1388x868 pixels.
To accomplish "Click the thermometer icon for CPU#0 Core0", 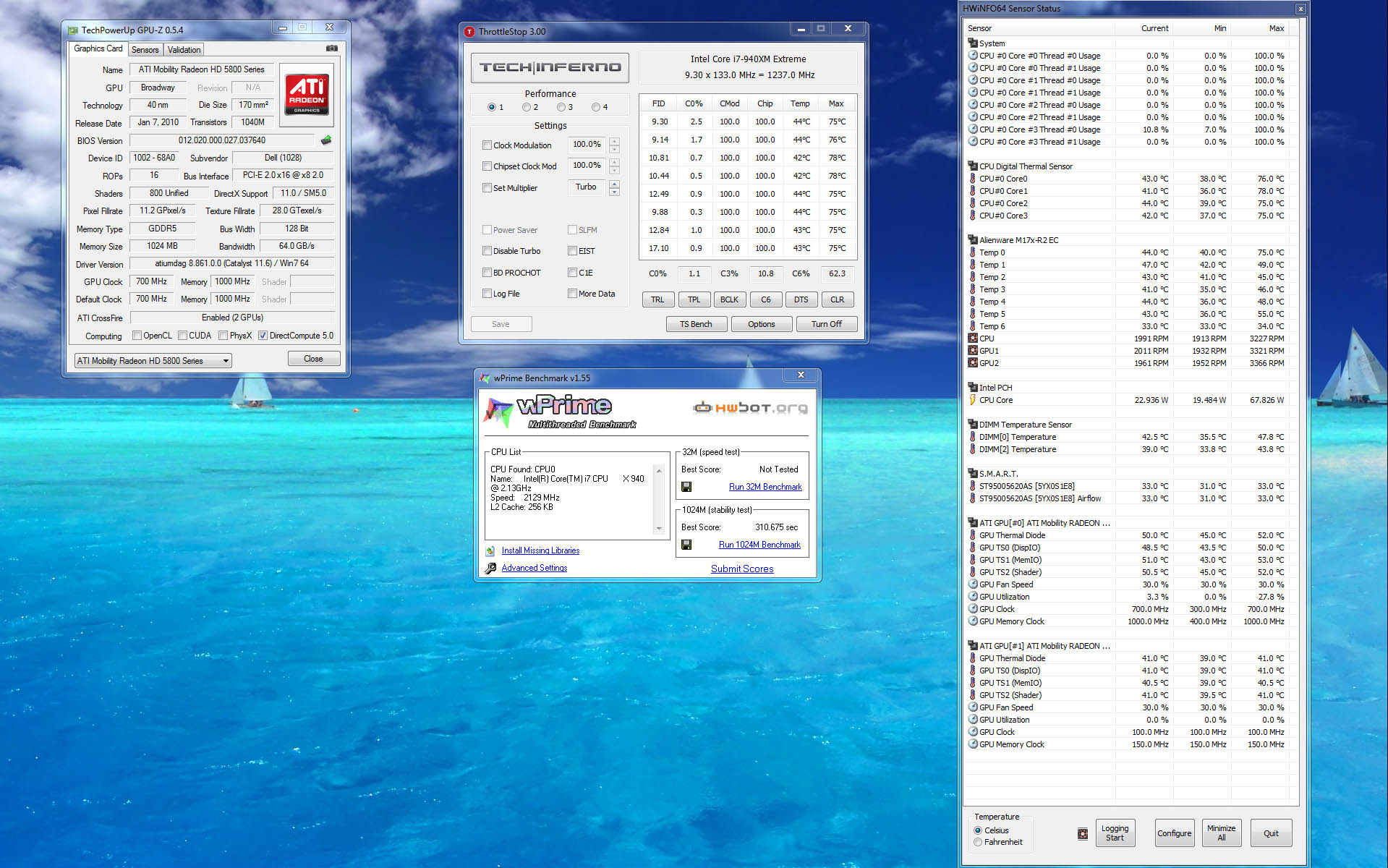I will pos(973,179).
